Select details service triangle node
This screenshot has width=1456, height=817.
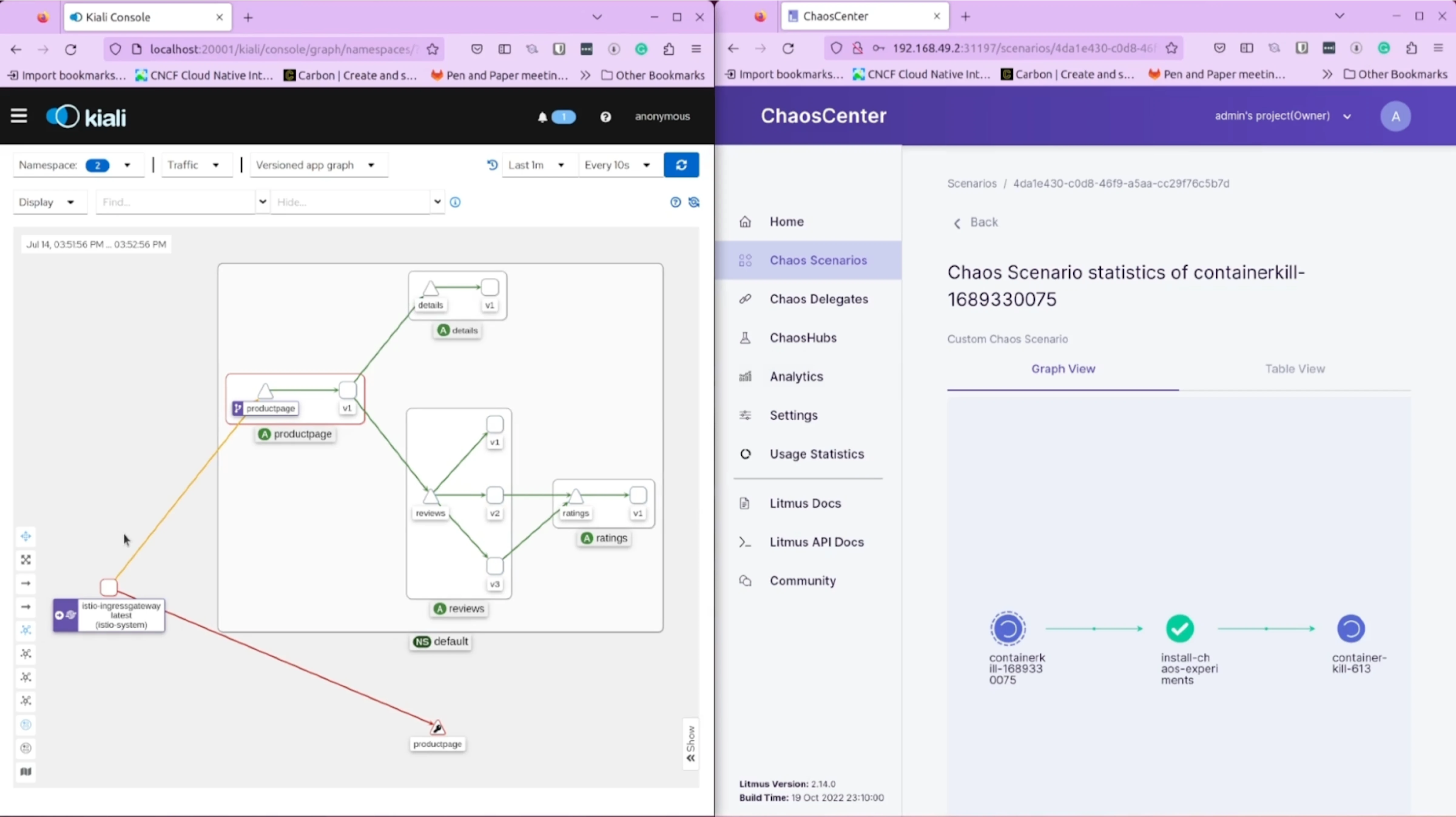(x=430, y=288)
